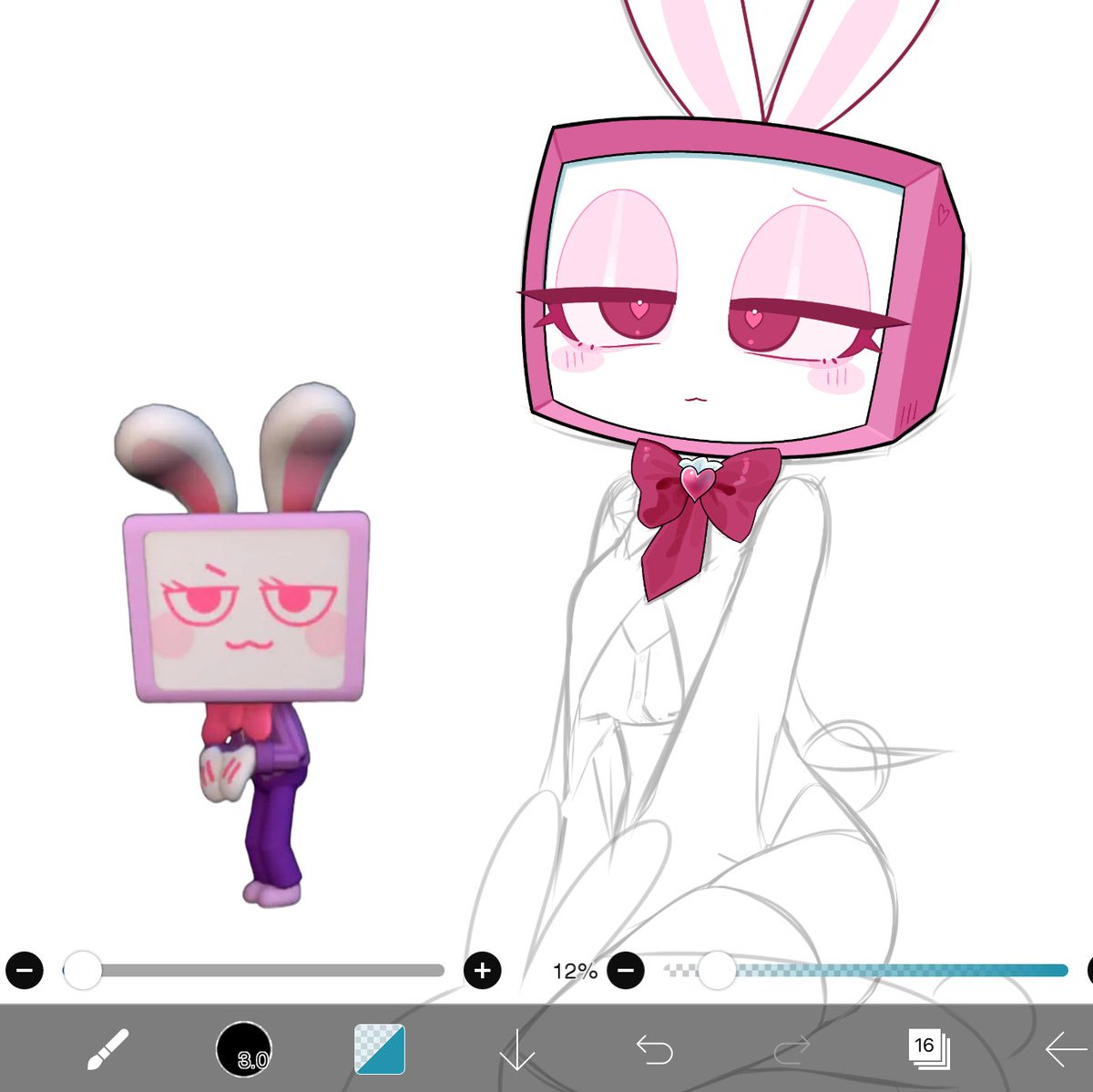
Task: Open the color picker swatch
Action: (x=380, y=1049)
